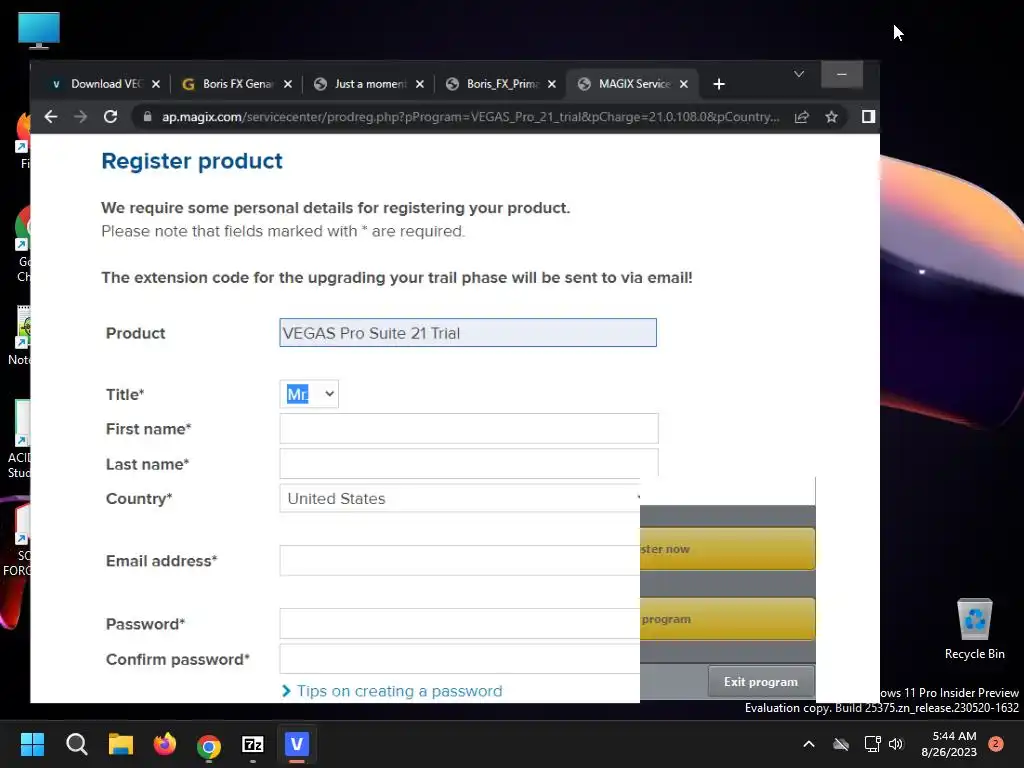Minimize the Chrome browser window
The height and width of the screenshot is (768, 1024).
[842, 74]
